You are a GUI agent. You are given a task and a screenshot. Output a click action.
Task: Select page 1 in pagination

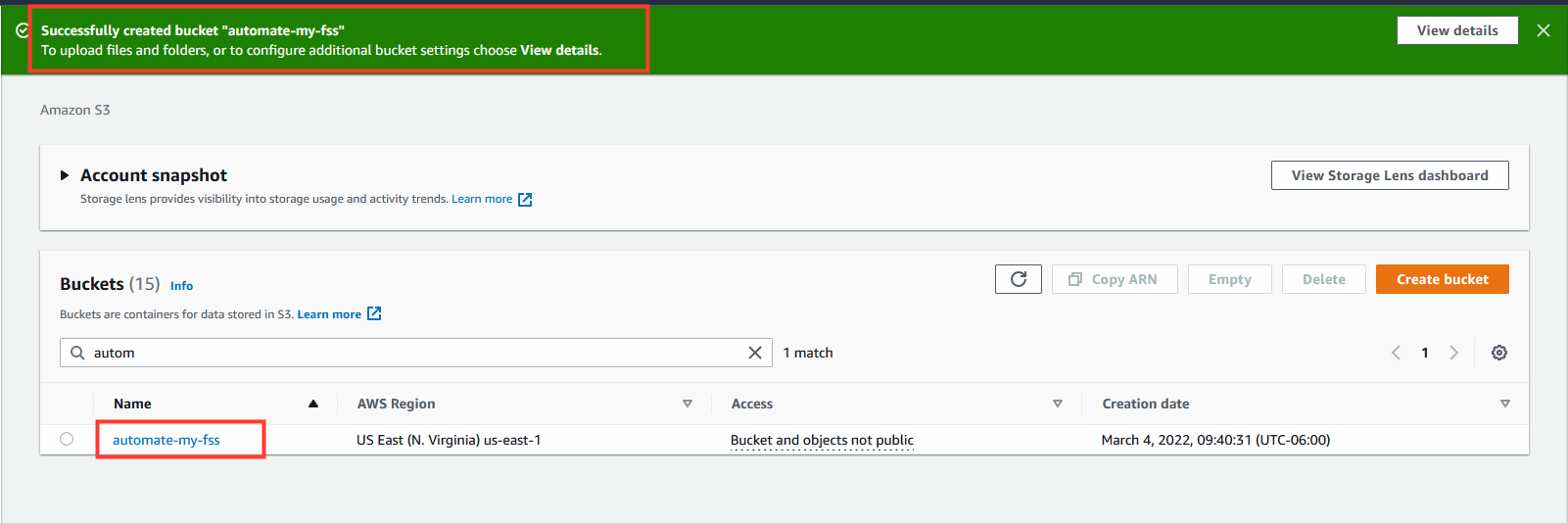click(x=1425, y=353)
